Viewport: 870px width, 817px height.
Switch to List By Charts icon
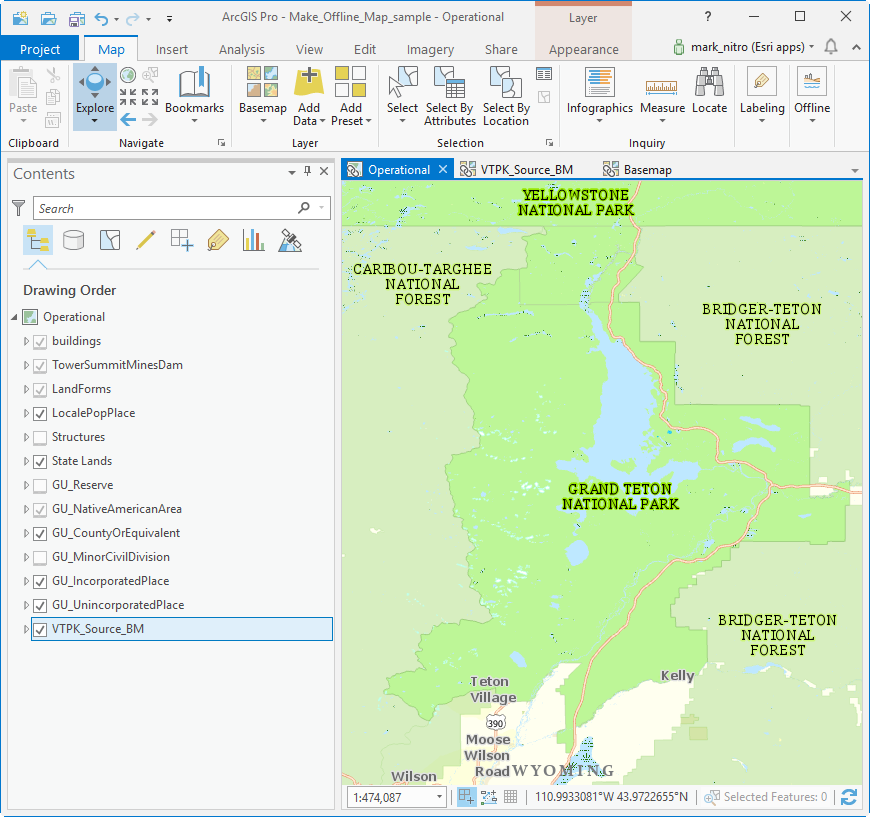(254, 240)
